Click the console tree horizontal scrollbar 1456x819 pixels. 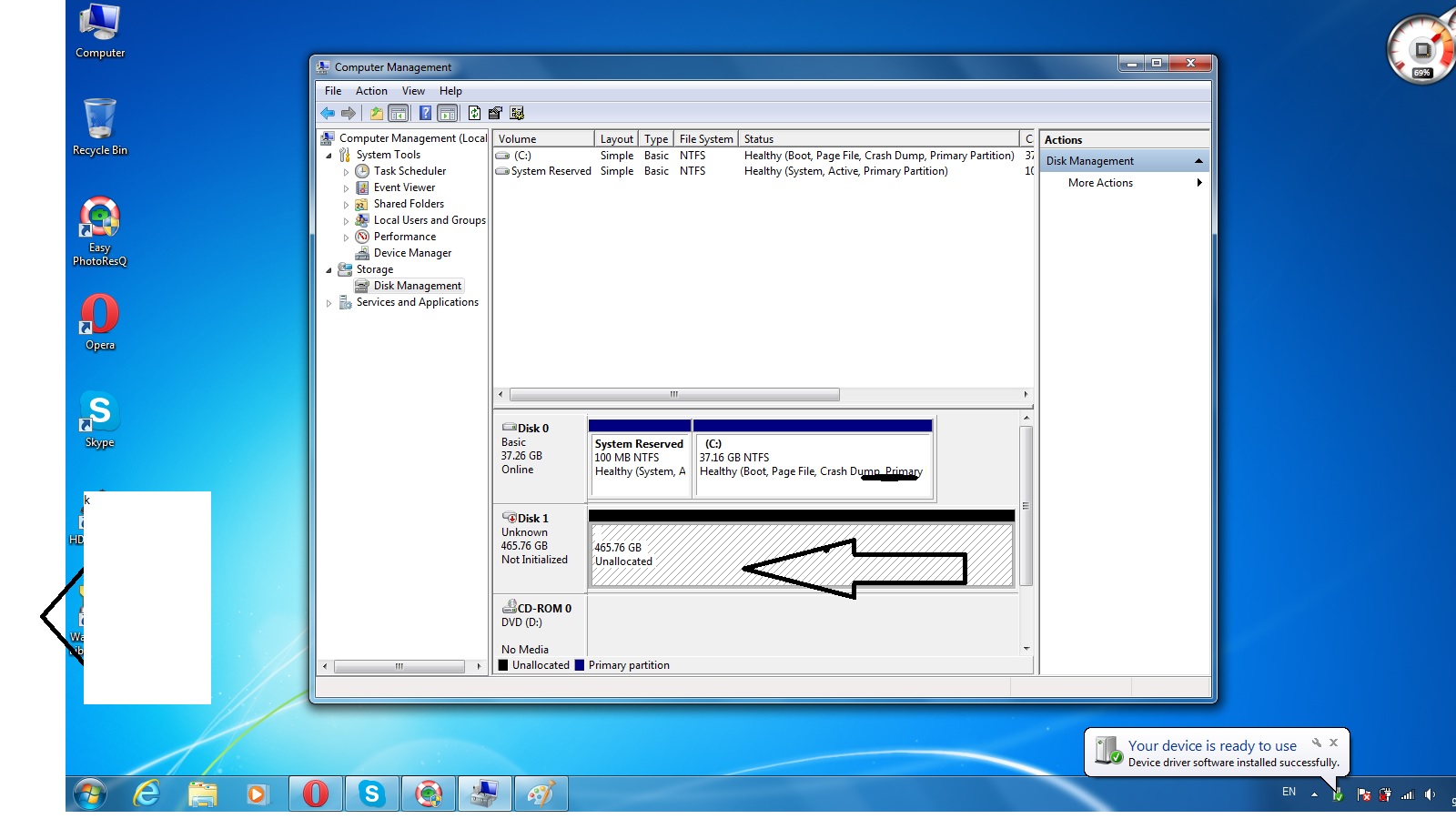tap(401, 667)
